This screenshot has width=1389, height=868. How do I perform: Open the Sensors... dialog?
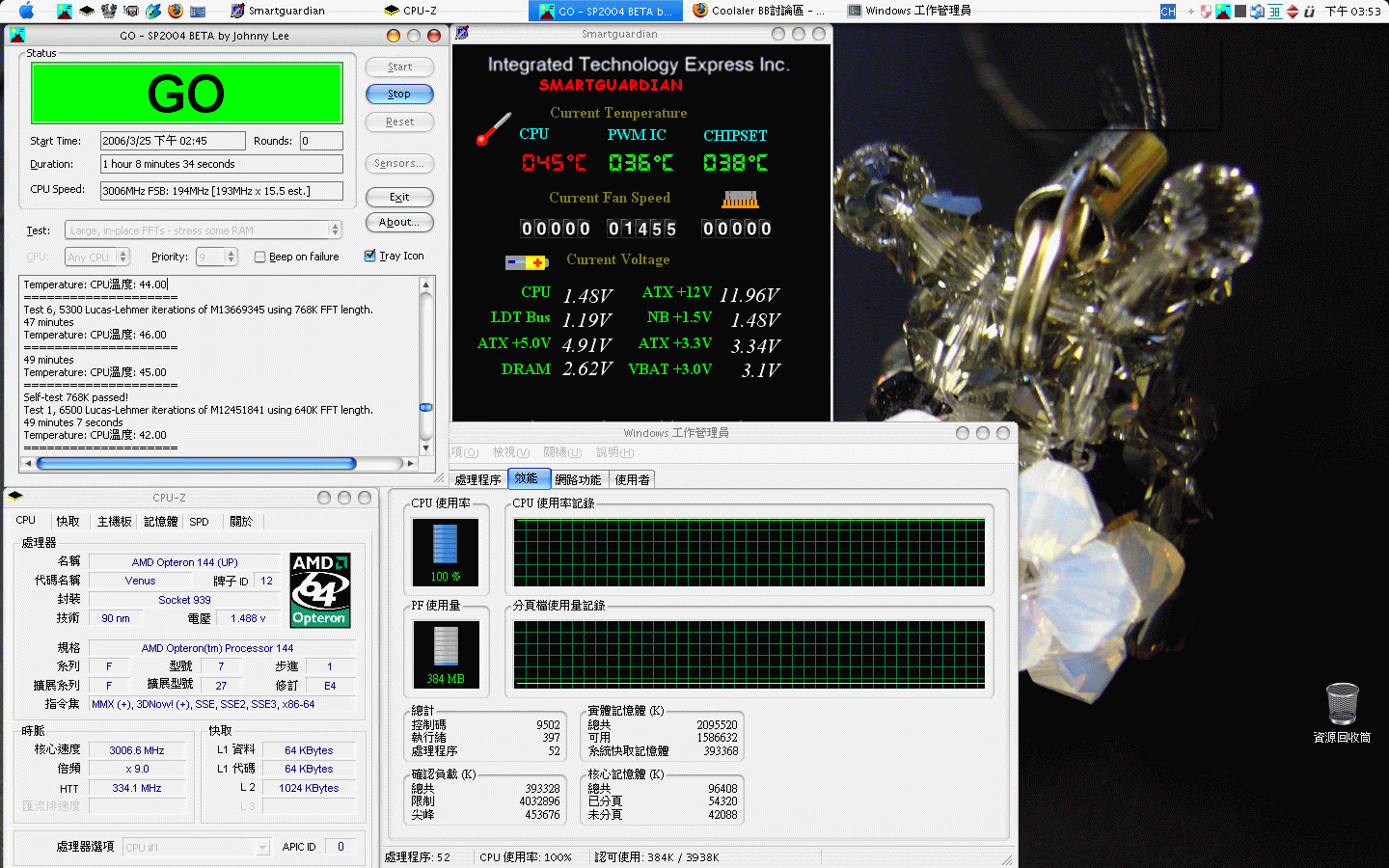point(399,163)
